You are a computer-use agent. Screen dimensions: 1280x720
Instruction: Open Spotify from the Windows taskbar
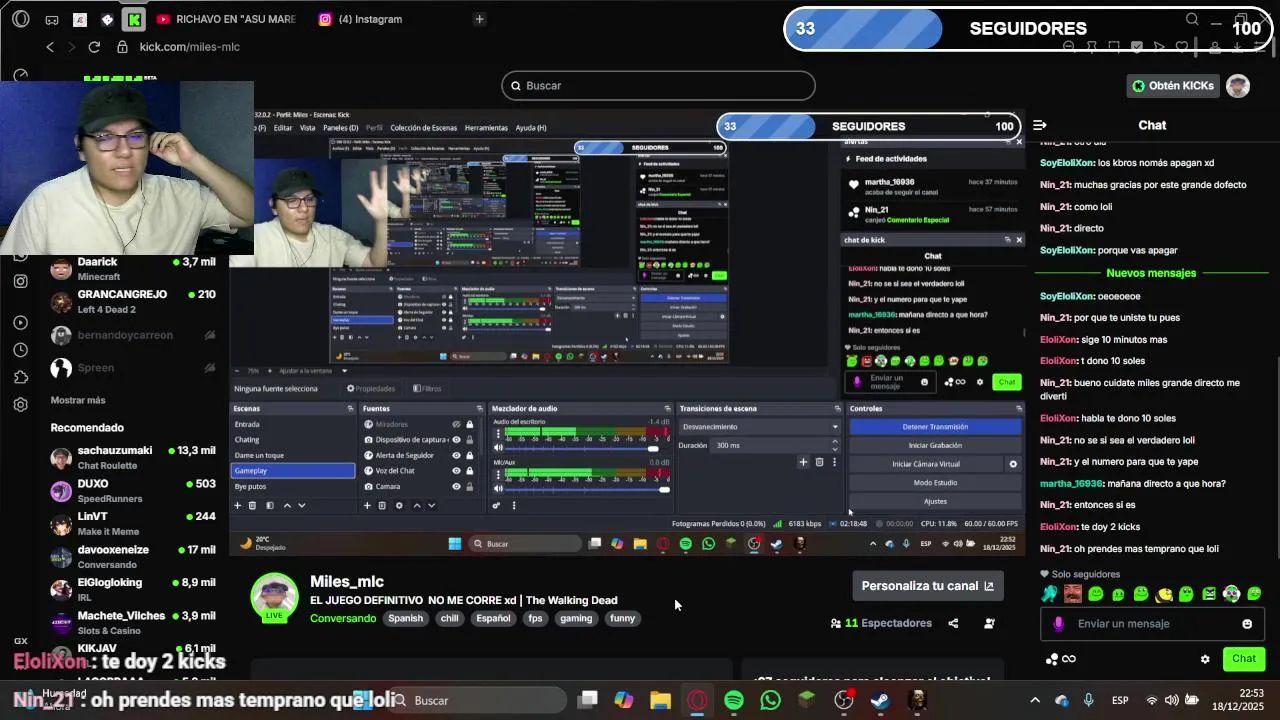[734, 701]
